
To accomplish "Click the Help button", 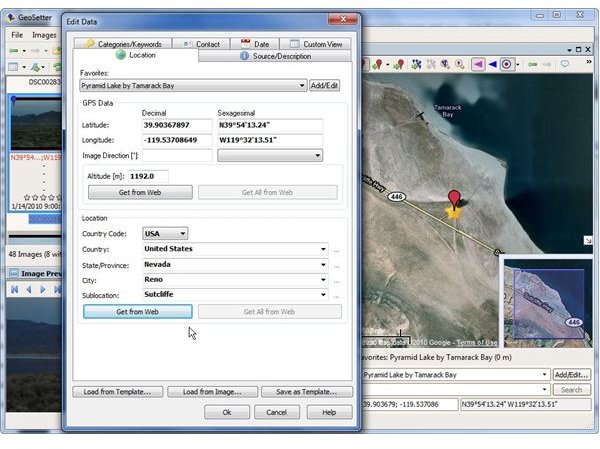I will pyautogui.click(x=329, y=412).
